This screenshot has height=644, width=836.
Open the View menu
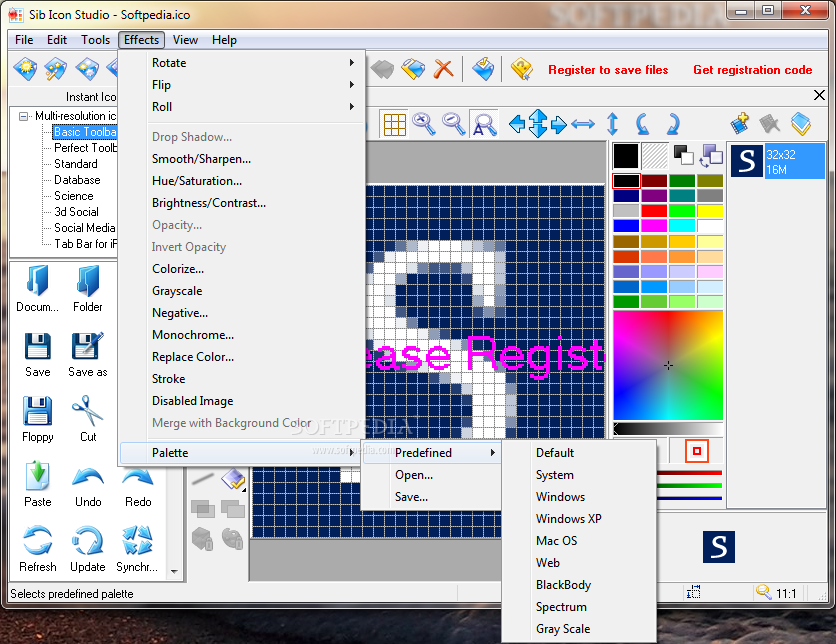coord(185,40)
